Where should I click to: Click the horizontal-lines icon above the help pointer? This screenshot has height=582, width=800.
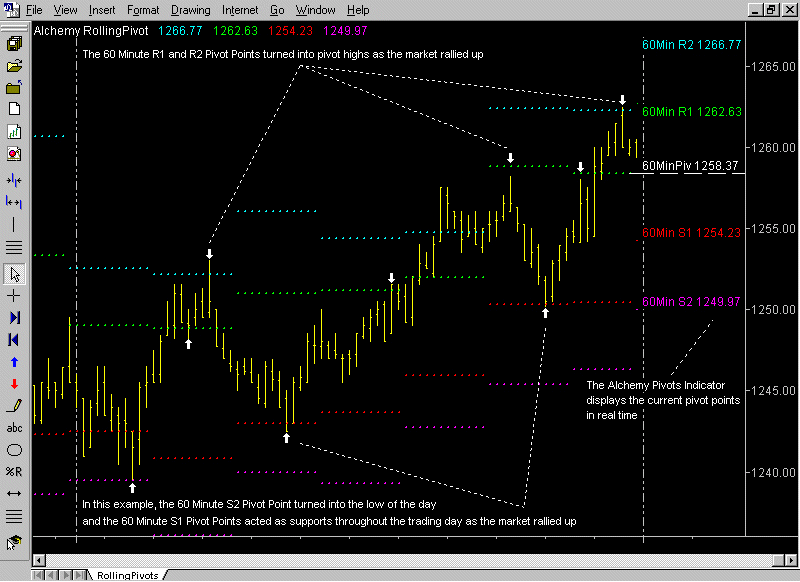(x=14, y=516)
